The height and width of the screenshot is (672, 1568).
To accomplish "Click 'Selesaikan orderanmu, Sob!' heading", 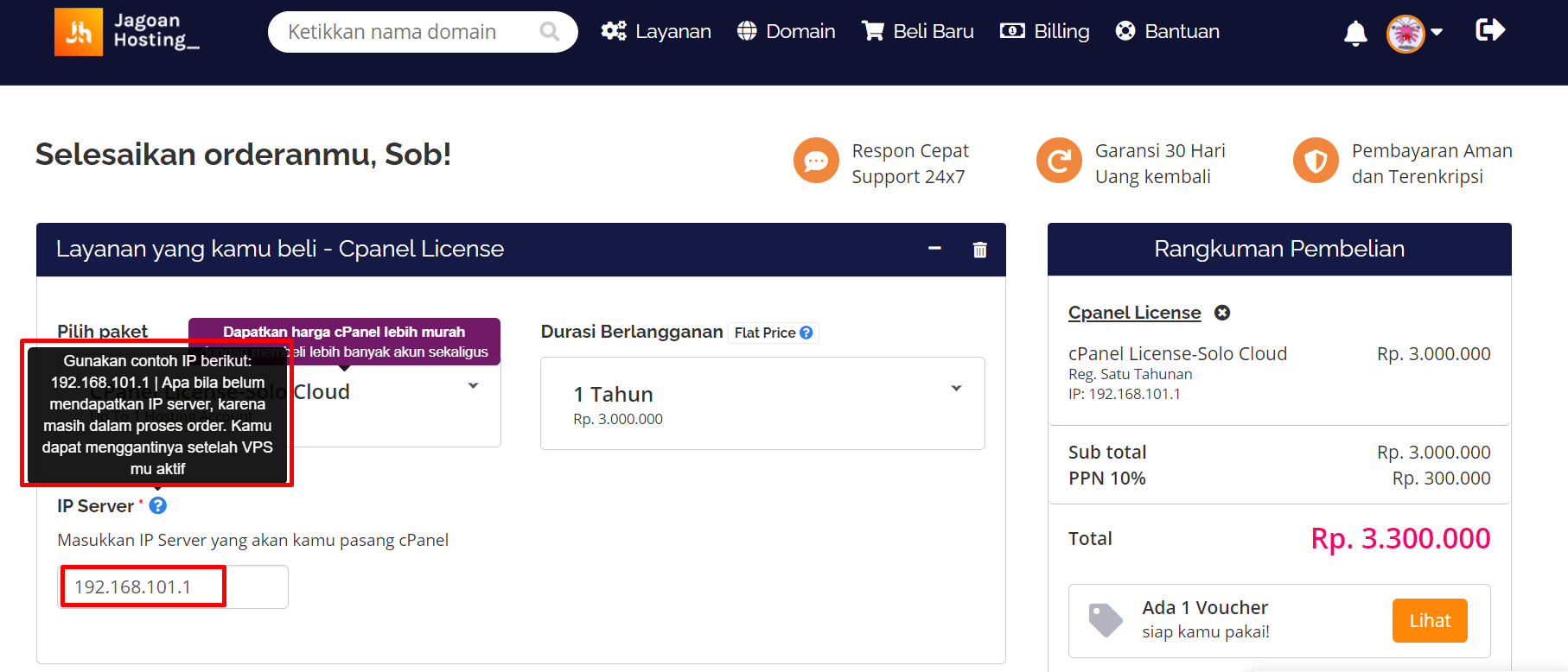I will [x=243, y=155].
